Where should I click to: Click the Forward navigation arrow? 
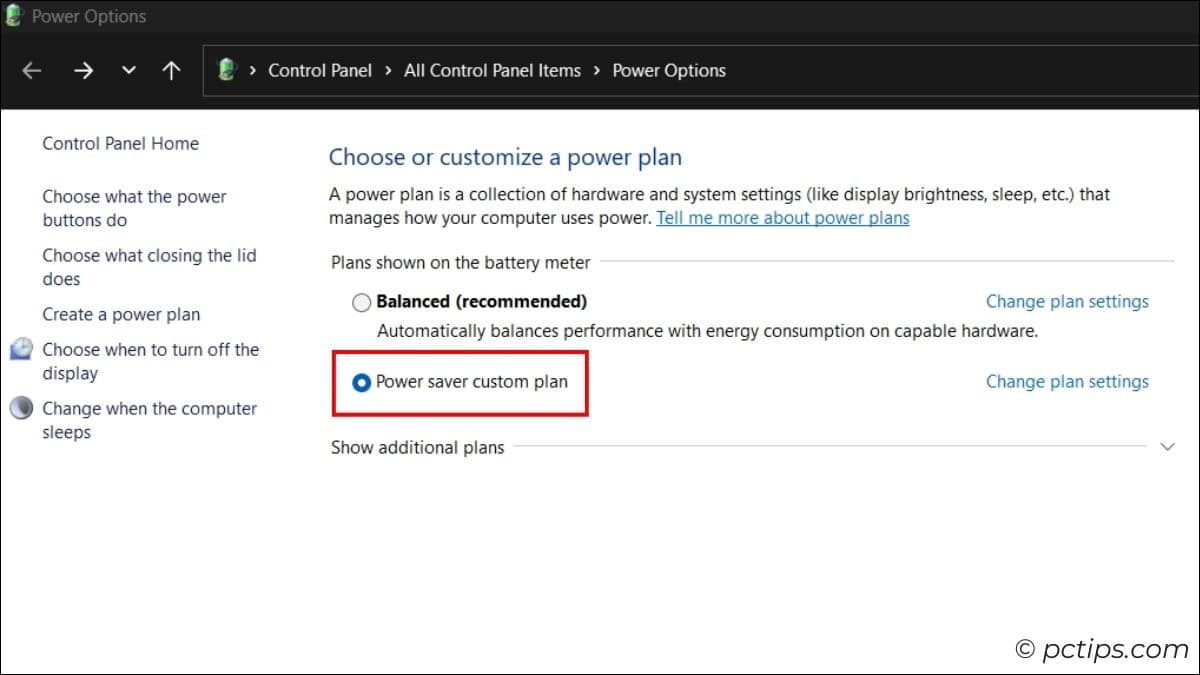83,70
